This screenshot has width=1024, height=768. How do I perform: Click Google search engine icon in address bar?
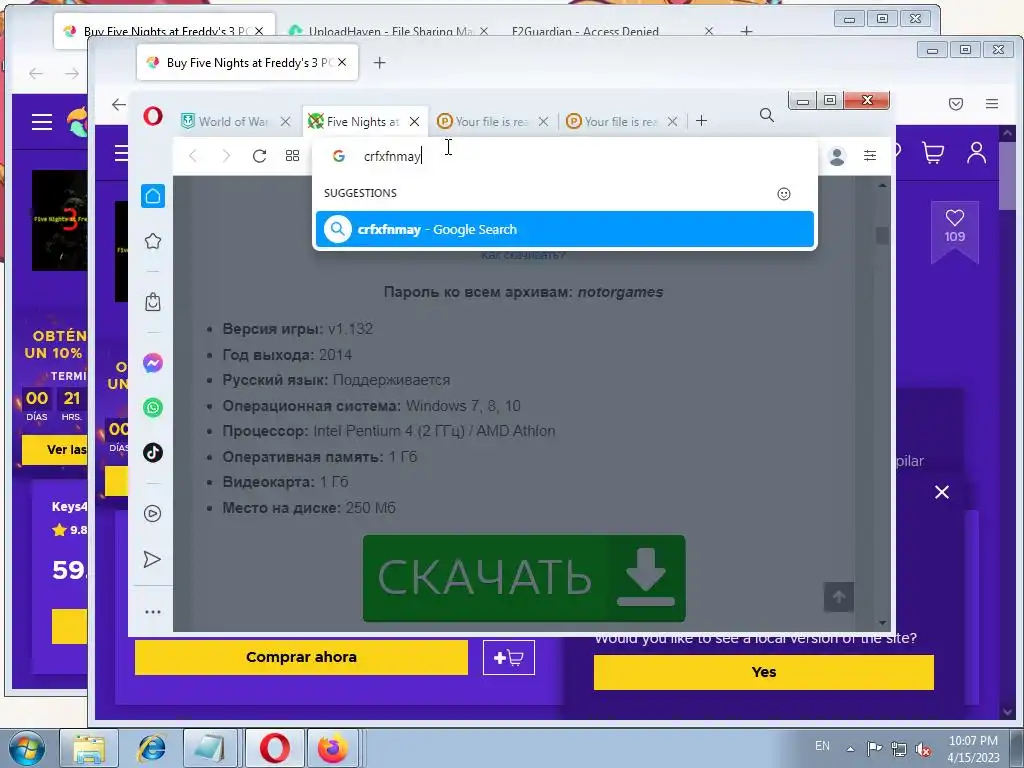[x=338, y=156]
